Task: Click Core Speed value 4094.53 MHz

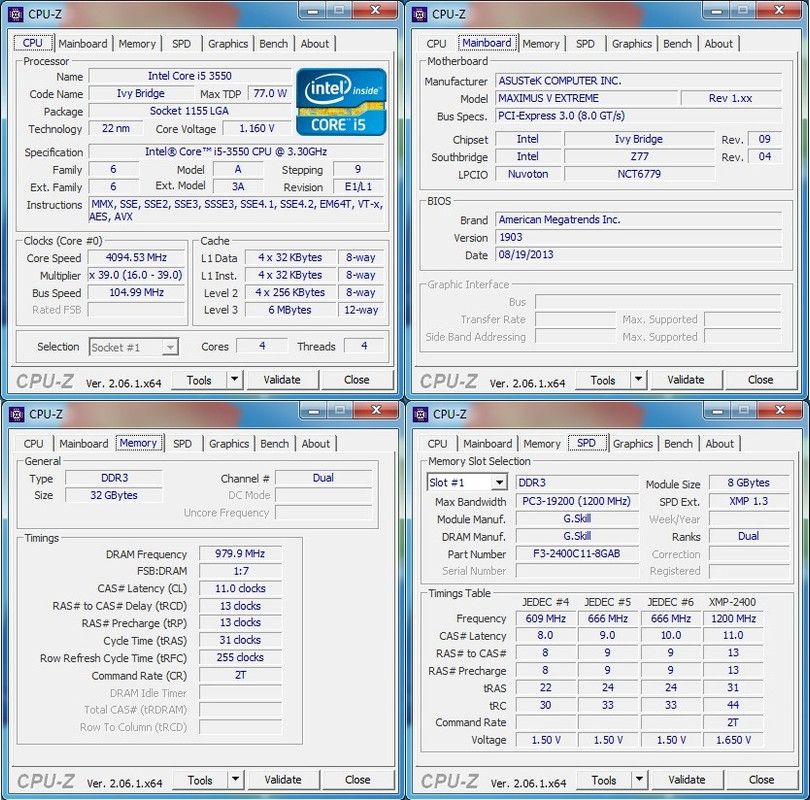Action: pyautogui.click(x=136, y=257)
